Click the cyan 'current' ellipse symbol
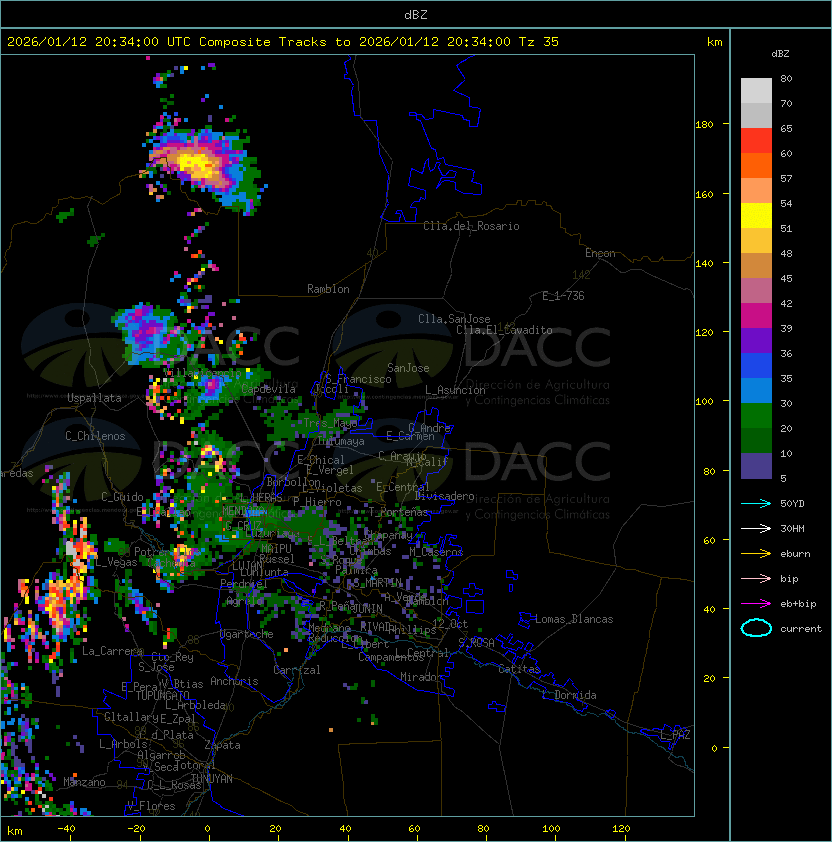832x842 pixels. (x=756, y=628)
